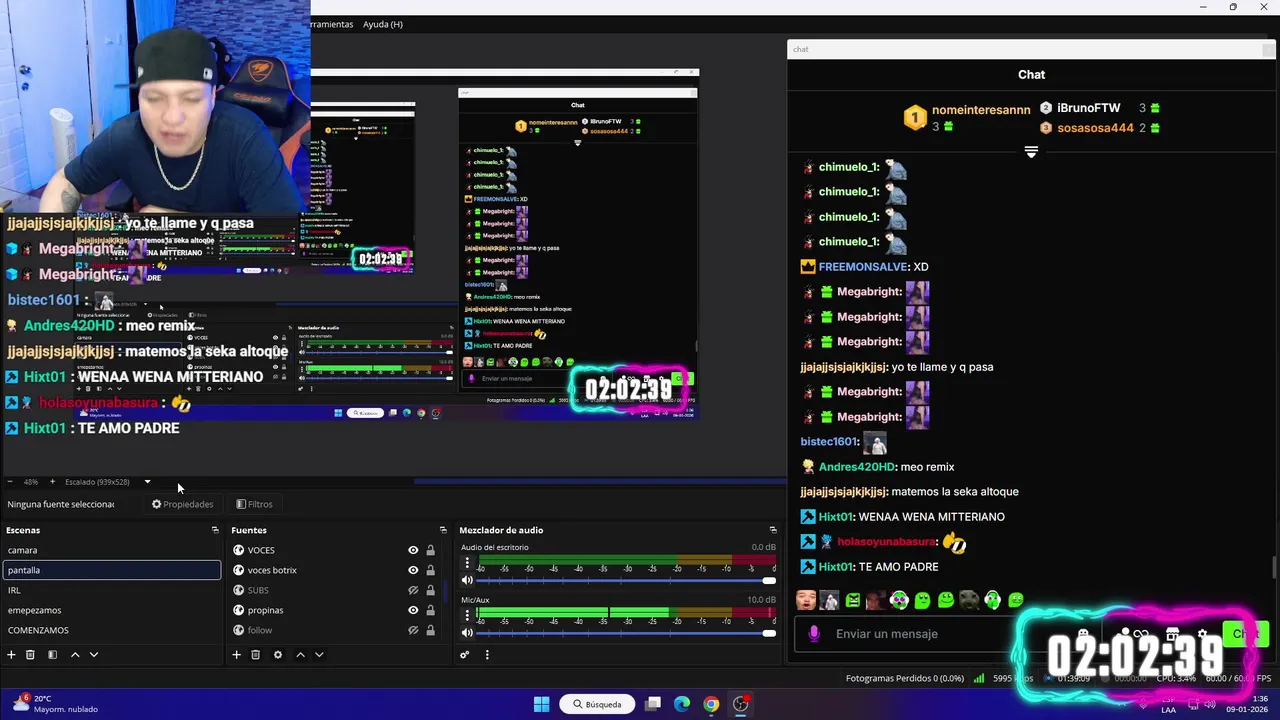Mute Audio del escritorio speaker icon
The height and width of the screenshot is (720, 1280).
click(467, 581)
